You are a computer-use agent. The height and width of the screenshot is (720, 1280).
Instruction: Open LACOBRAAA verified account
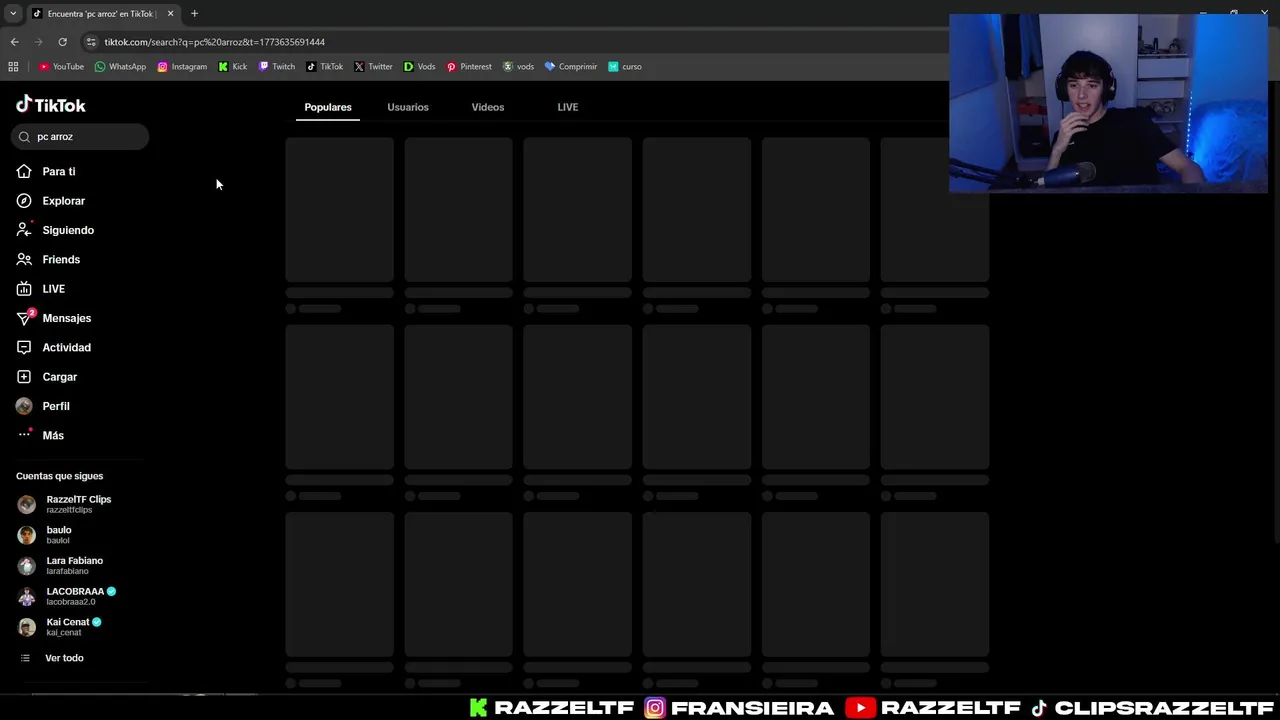tap(67, 596)
